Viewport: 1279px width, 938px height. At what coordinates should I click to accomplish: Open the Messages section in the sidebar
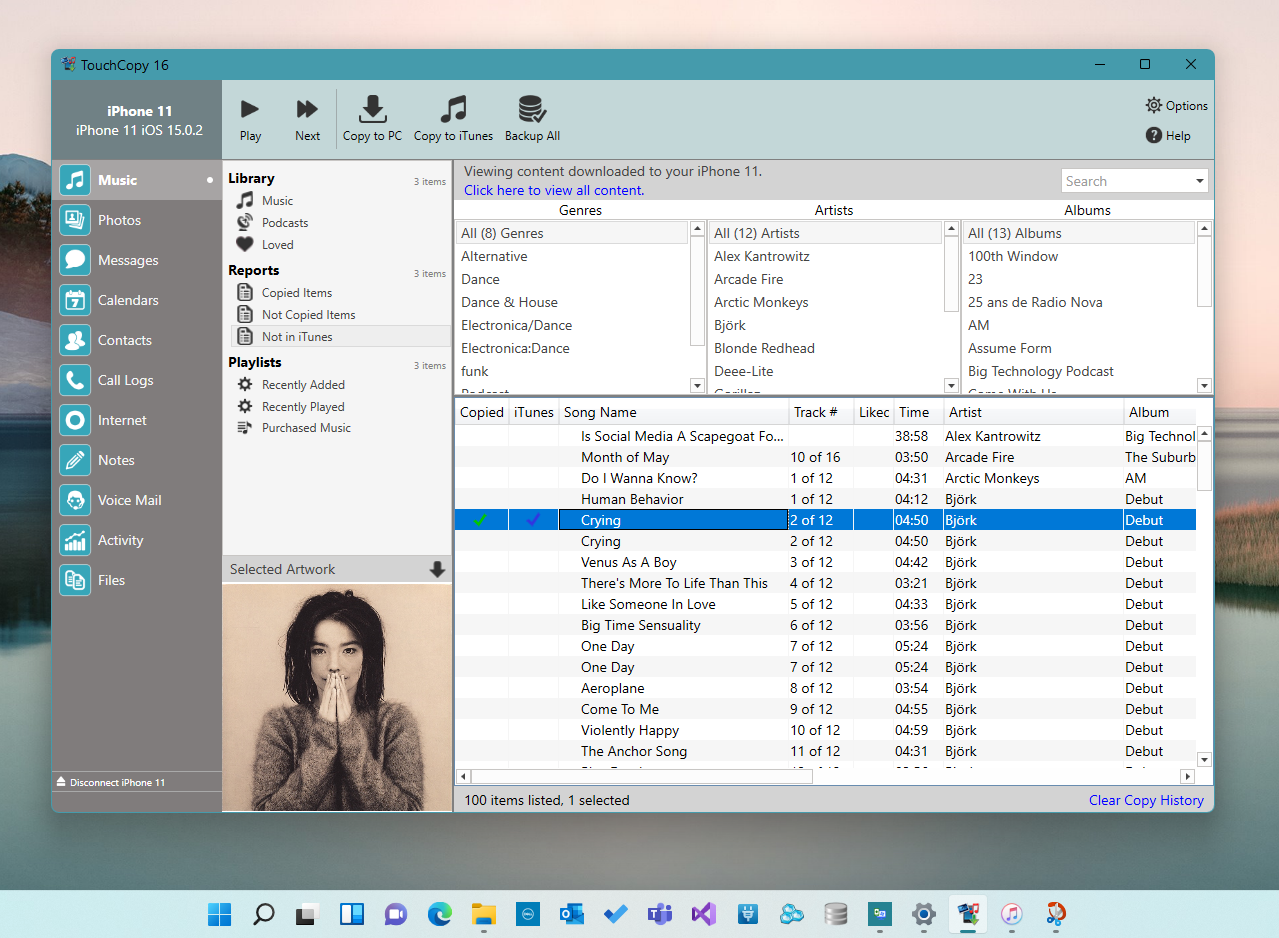click(136, 260)
